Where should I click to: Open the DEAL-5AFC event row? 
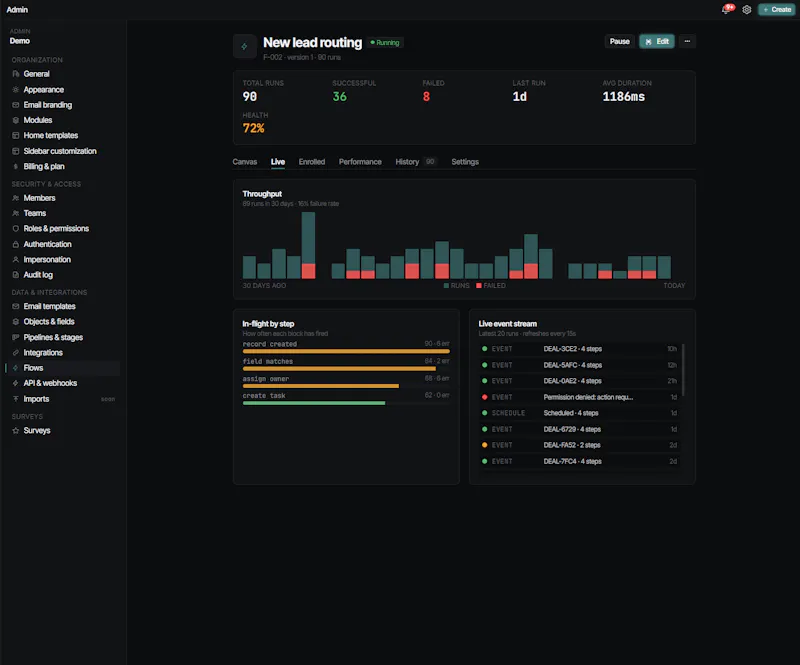pyautogui.click(x=579, y=365)
